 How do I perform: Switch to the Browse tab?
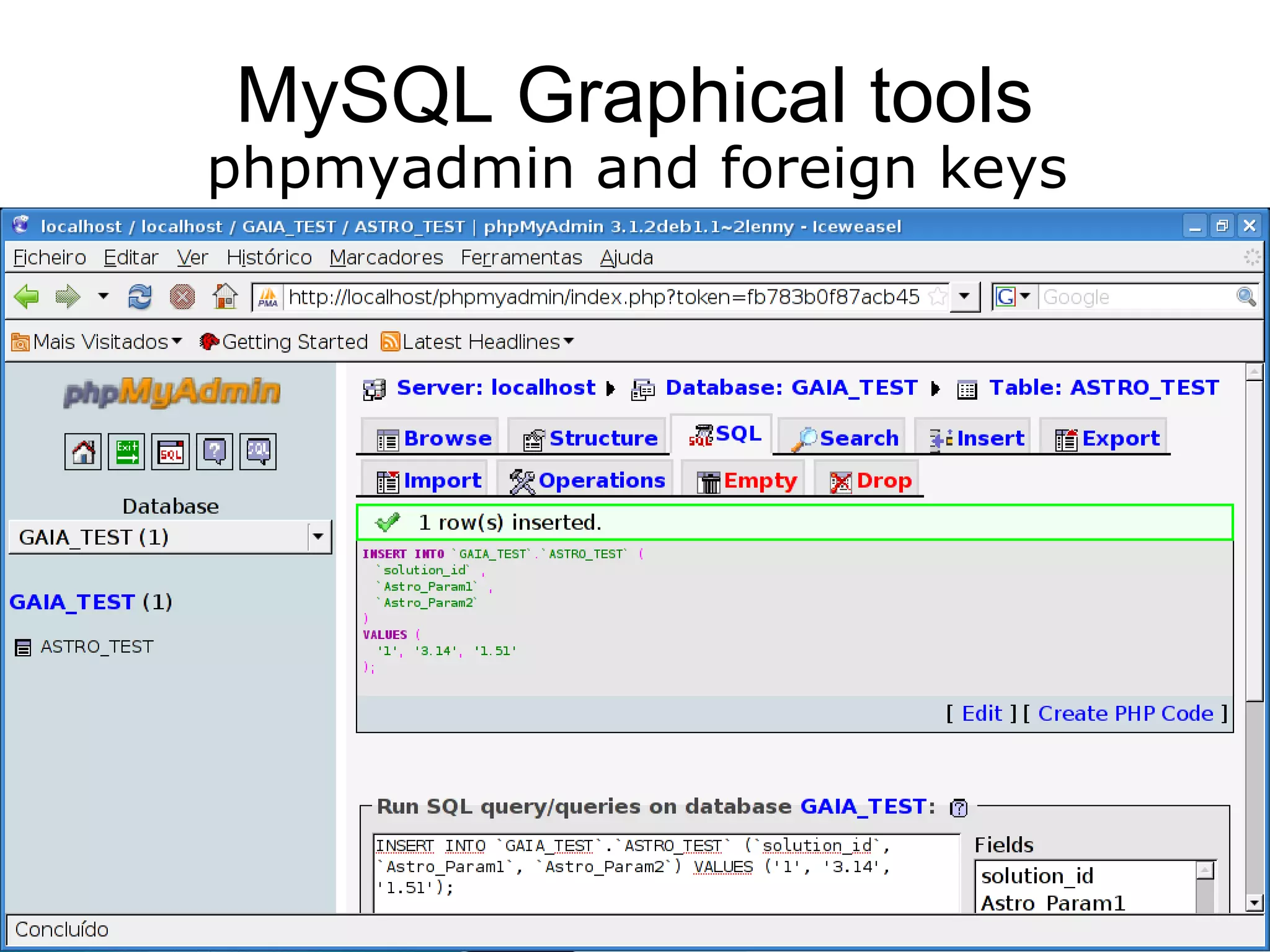(x=430, y=438)
